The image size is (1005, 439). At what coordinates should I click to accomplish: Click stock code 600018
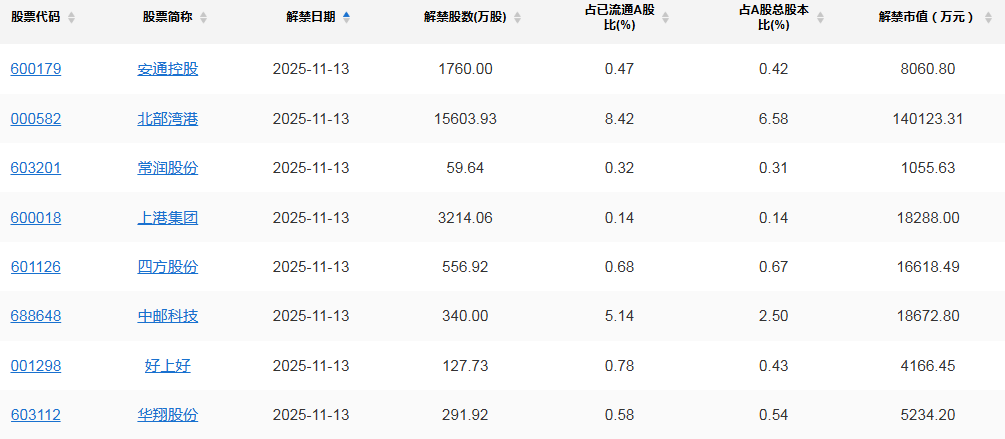(x=36, y=217)
